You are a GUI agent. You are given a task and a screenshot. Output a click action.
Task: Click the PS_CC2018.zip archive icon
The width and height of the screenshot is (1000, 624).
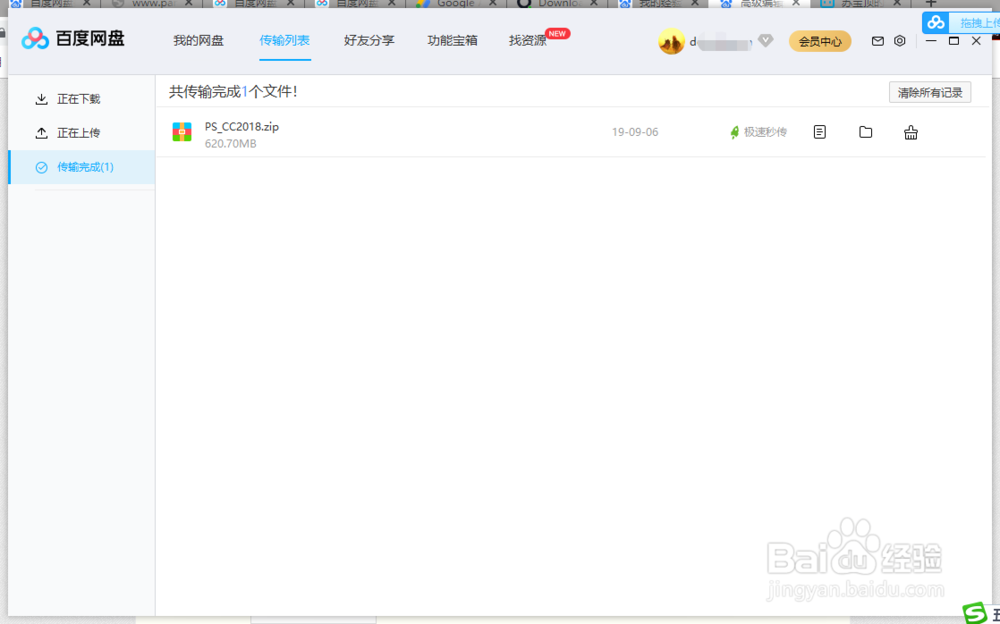(182, 132)
